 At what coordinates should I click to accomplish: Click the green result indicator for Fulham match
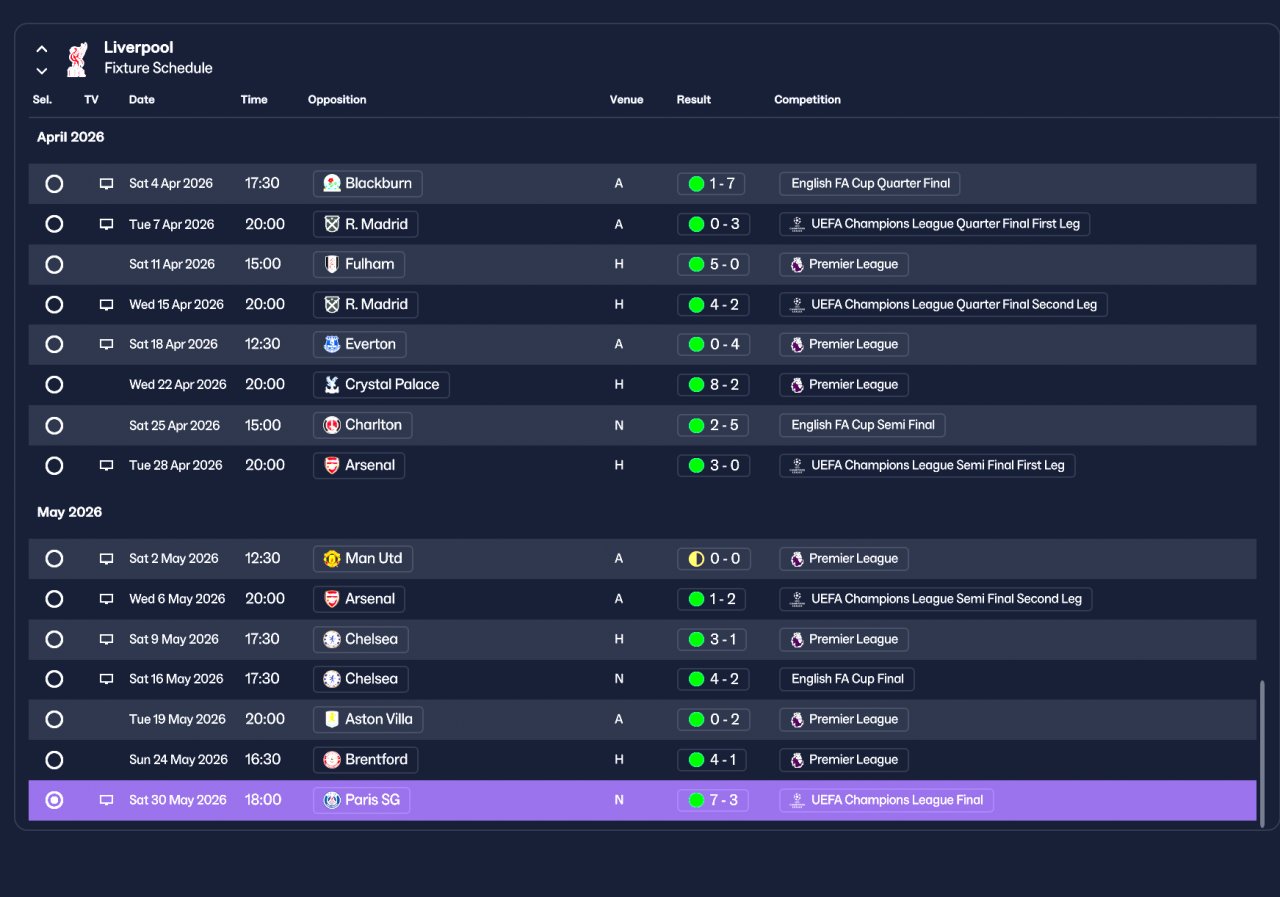696,265
